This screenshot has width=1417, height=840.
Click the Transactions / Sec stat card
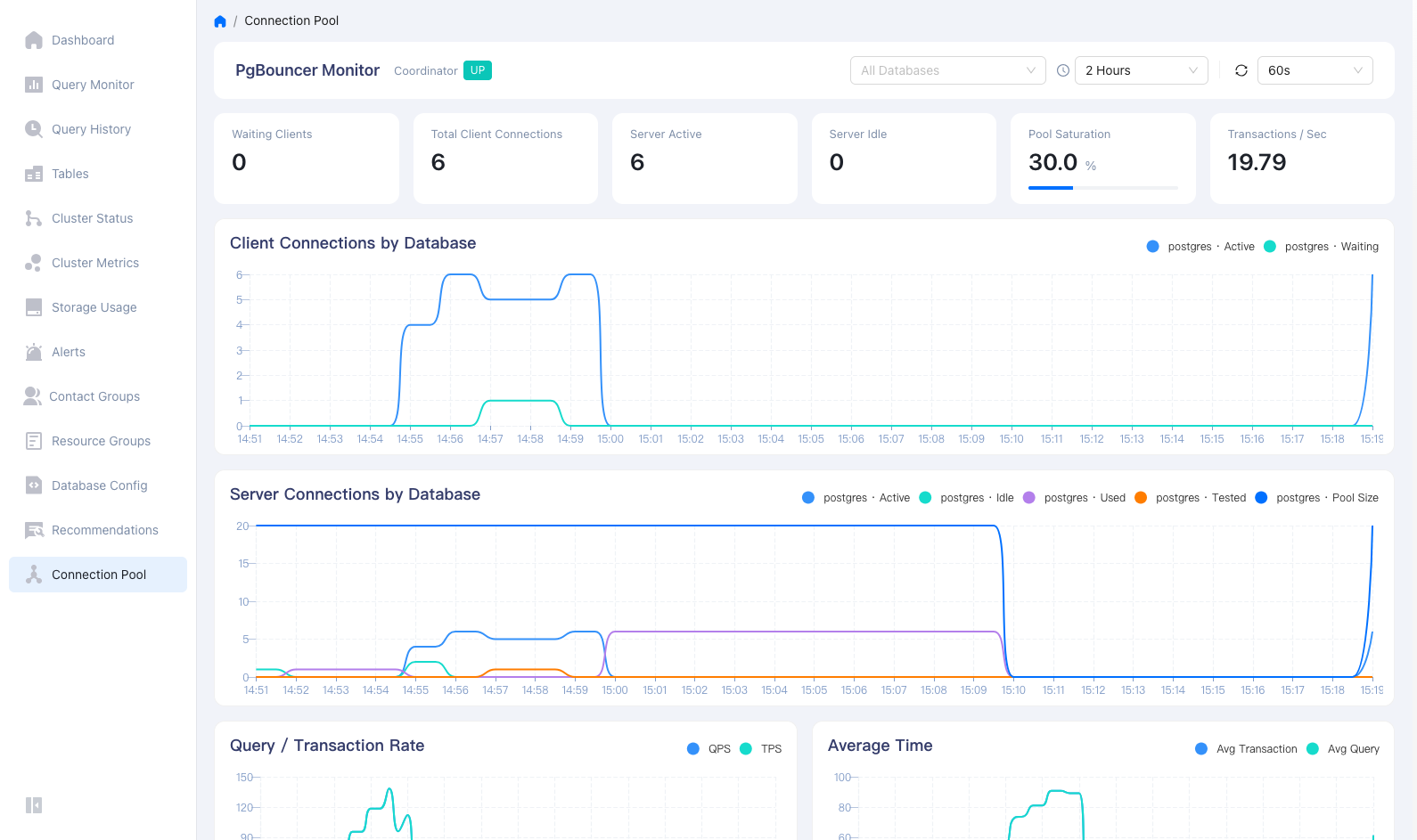click(1302, 159)
